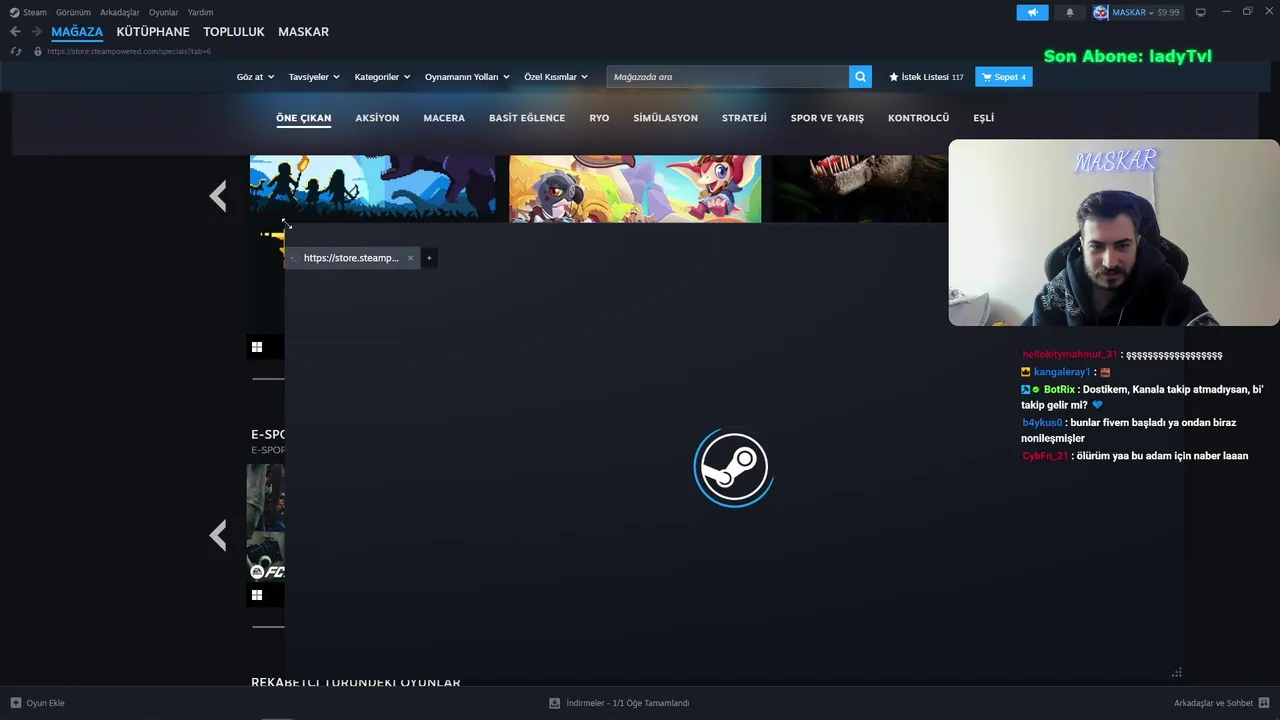Open the Oyunlar menu
This screenshot has width=1280, height=720.
tap(164, 12)
